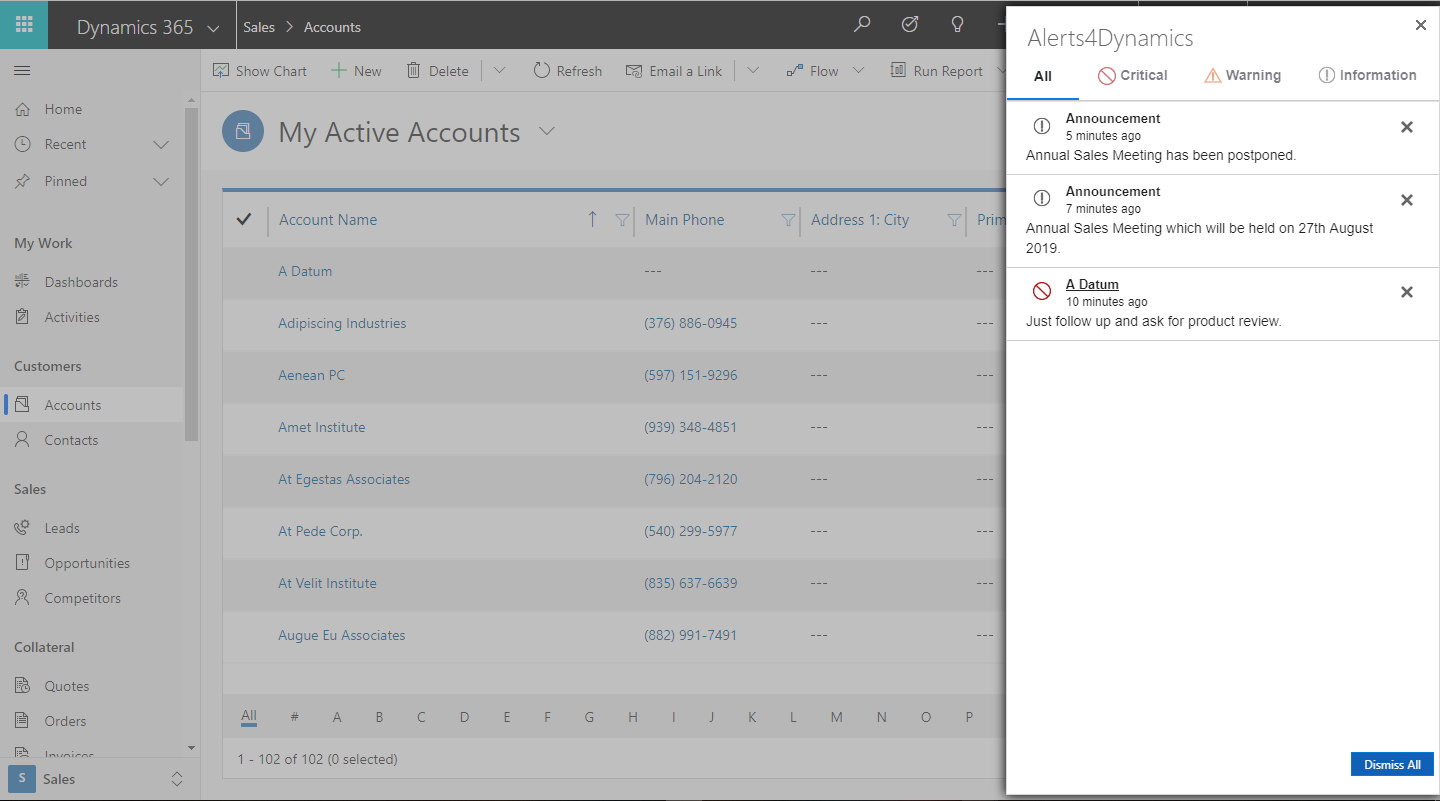Click the Accounts breadcrumb
The height and width of the screenshot is (801, 1440).
[x=332, y=27]
